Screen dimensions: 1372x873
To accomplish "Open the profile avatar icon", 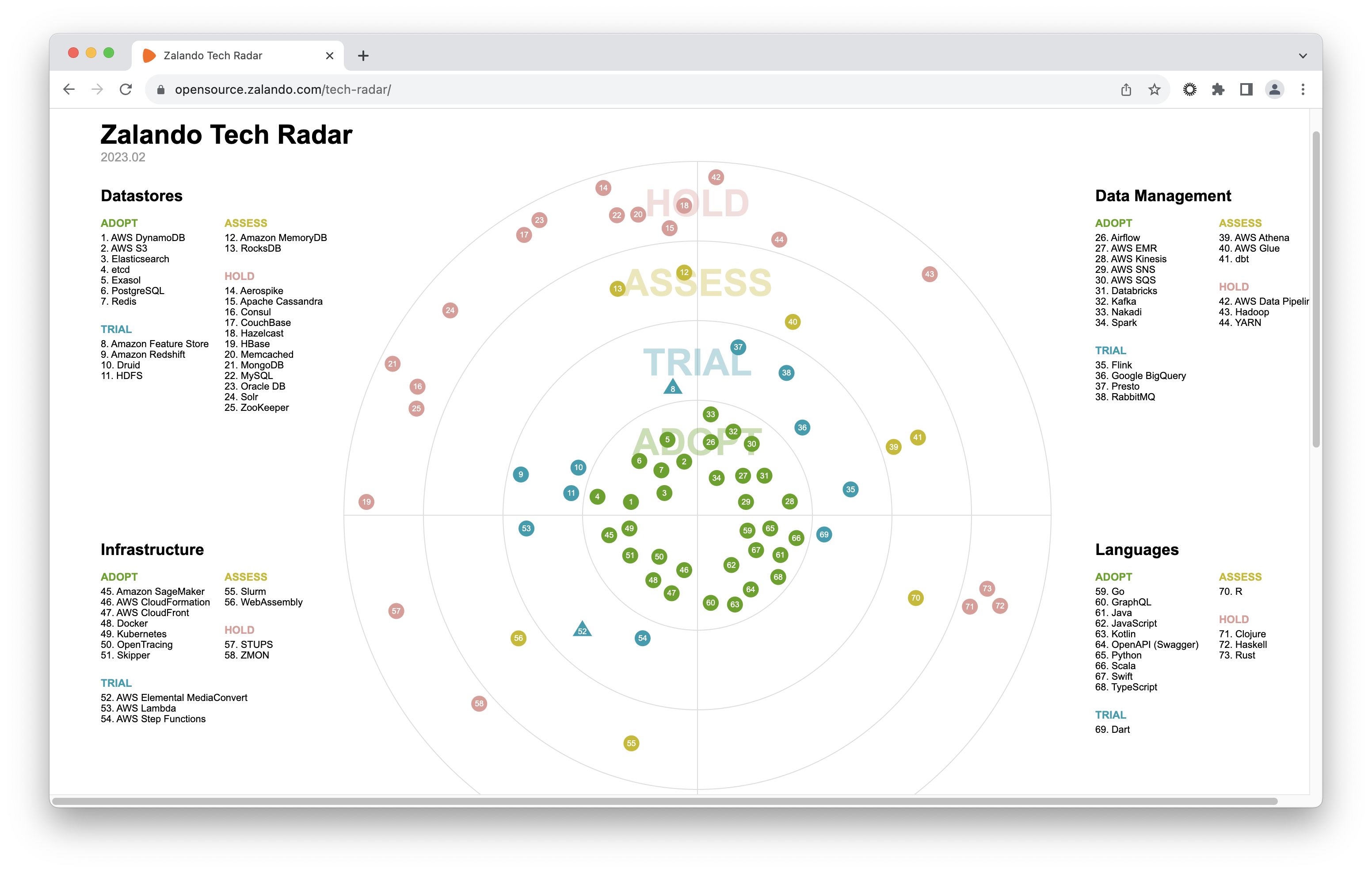I will (x=1274, y=89).
